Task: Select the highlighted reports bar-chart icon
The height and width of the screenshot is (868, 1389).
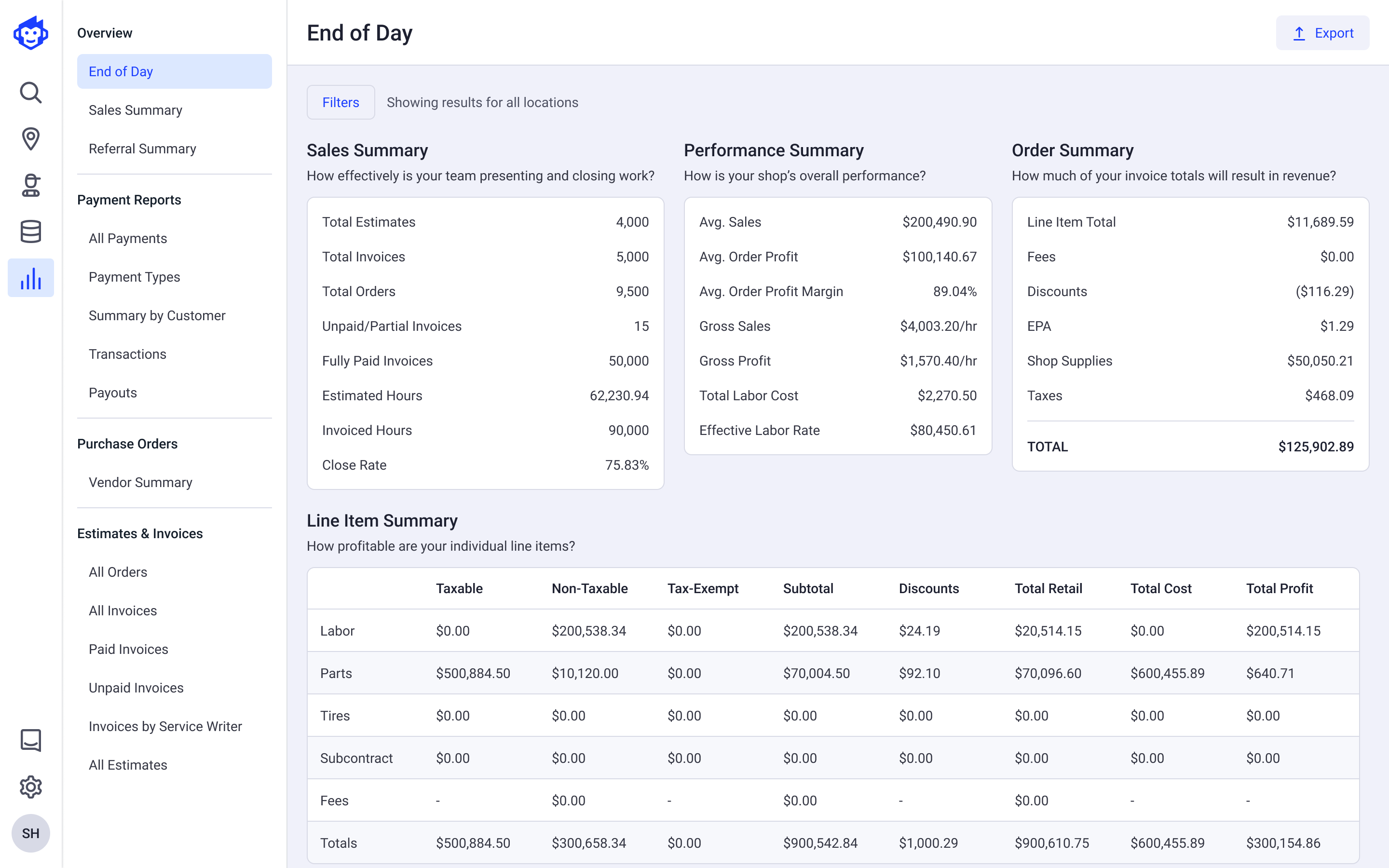Action: coord(30,278)
